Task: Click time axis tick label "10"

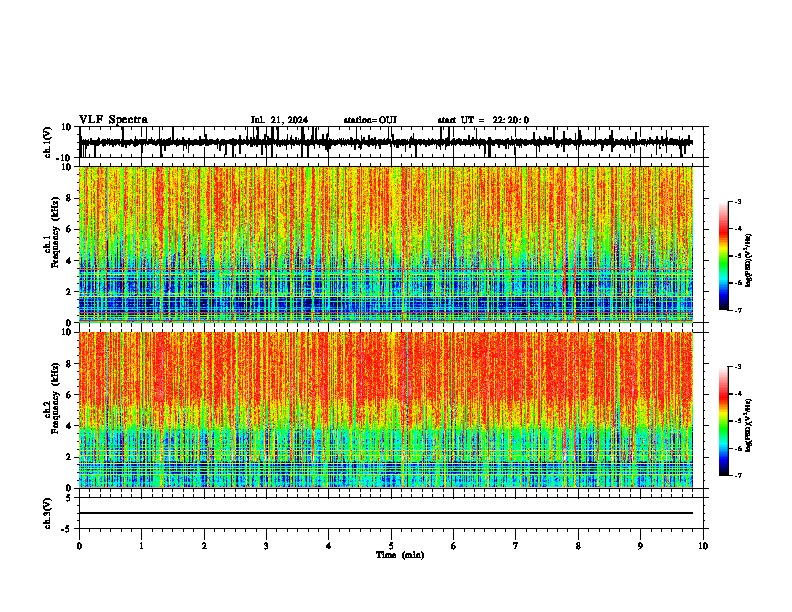Action: 703,546
